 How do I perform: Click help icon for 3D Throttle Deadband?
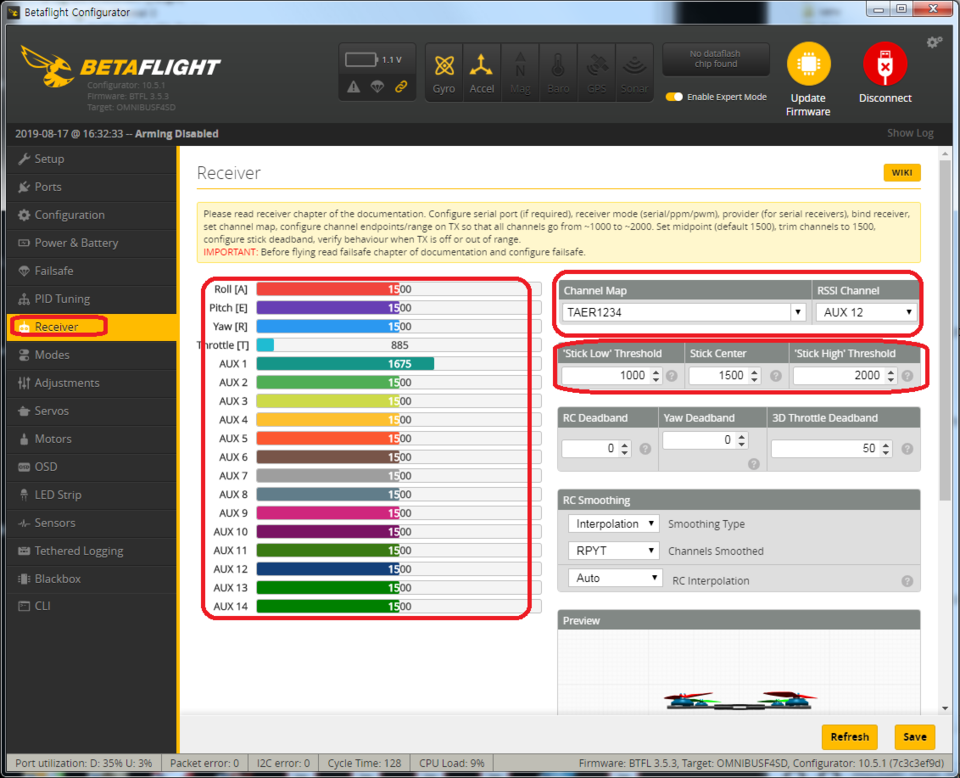(x=907, y=449)
